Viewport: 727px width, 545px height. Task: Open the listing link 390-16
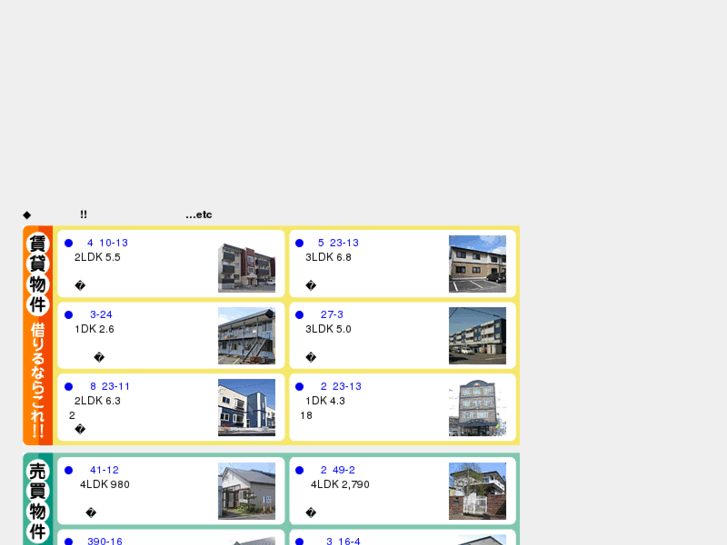tap(105, 541)
